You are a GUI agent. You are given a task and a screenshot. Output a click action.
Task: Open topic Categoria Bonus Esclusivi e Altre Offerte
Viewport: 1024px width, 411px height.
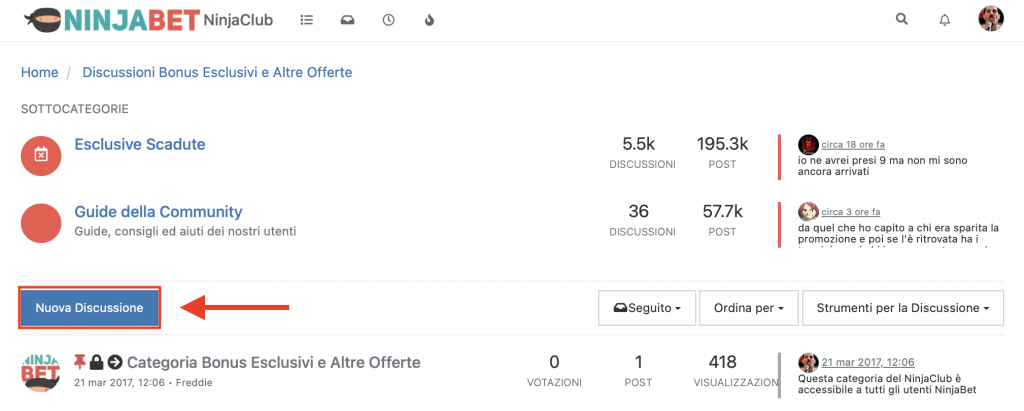273,362
